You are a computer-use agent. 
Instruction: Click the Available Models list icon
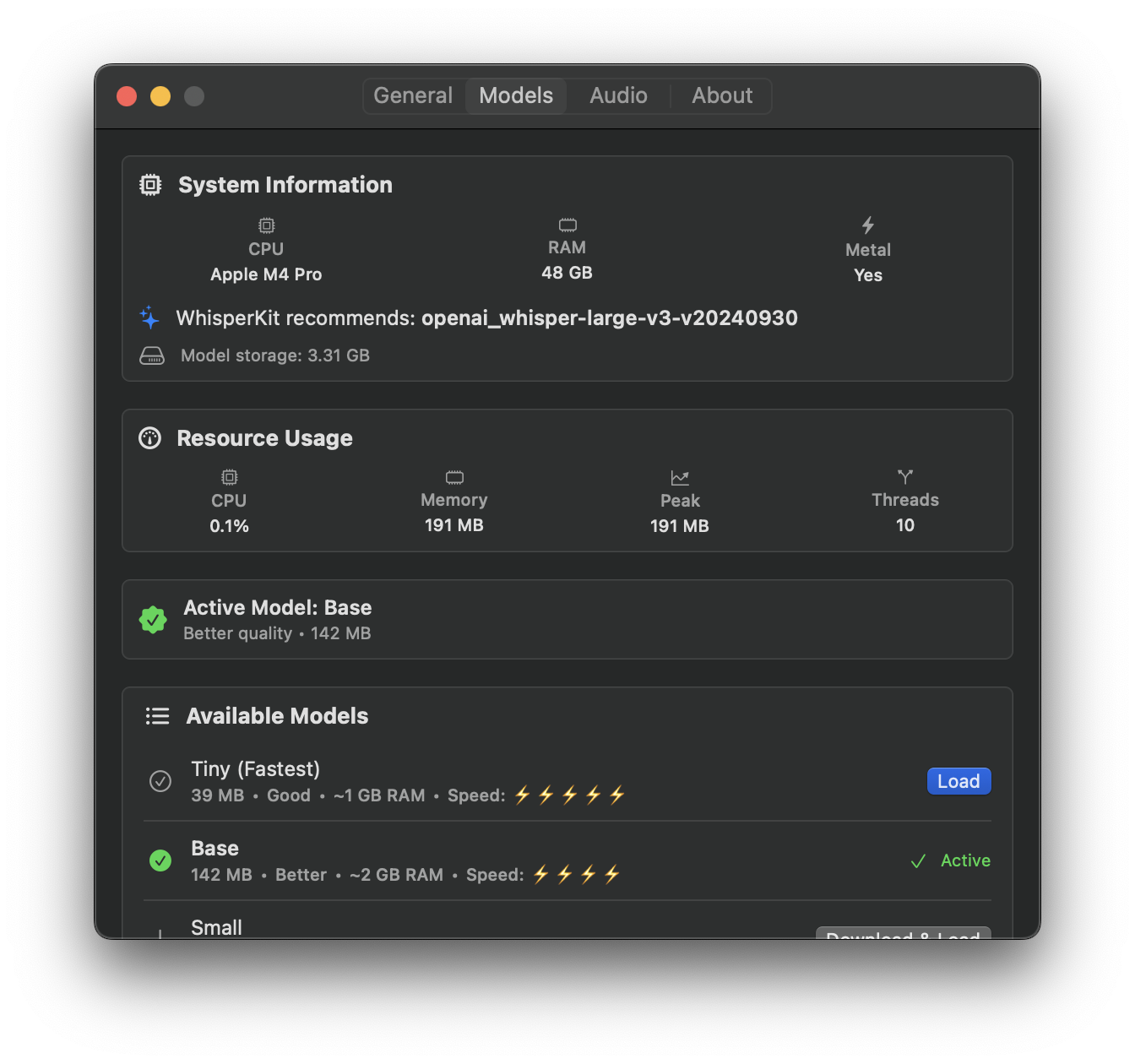[157, 715]
